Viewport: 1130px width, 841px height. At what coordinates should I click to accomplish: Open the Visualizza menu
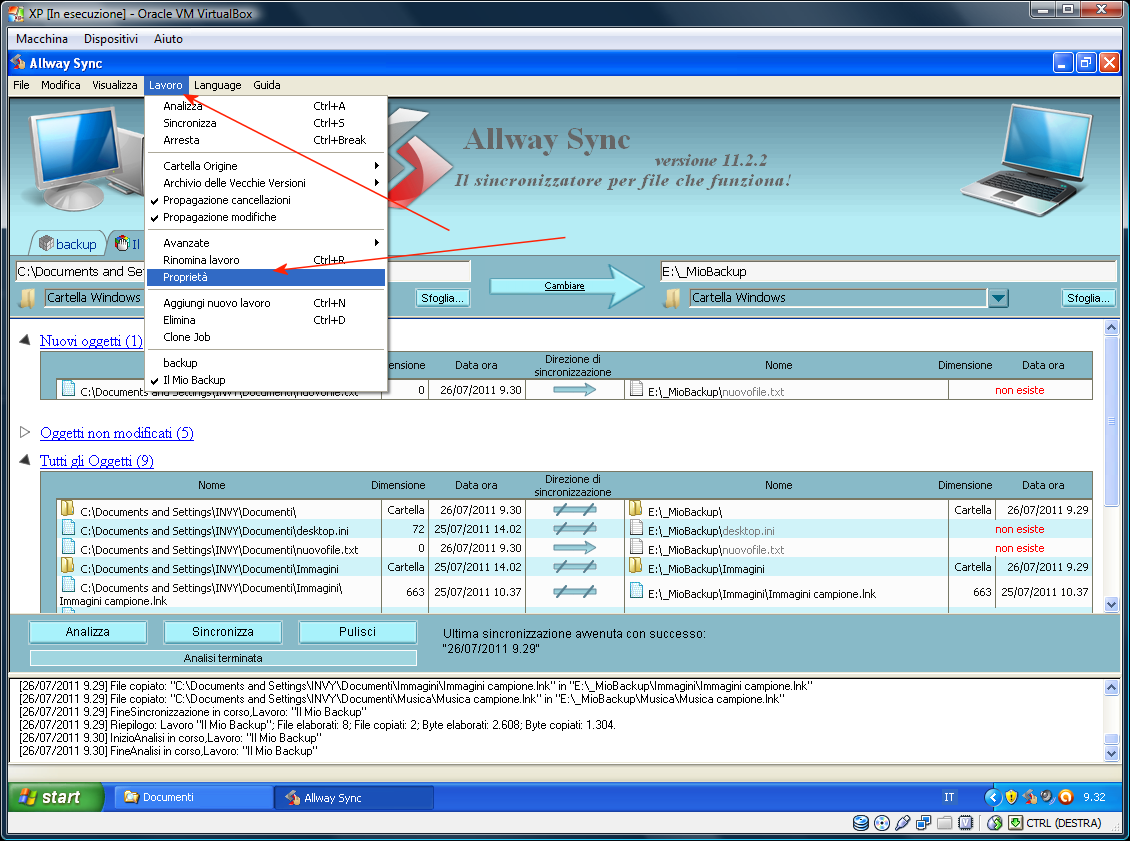[115, 85]
